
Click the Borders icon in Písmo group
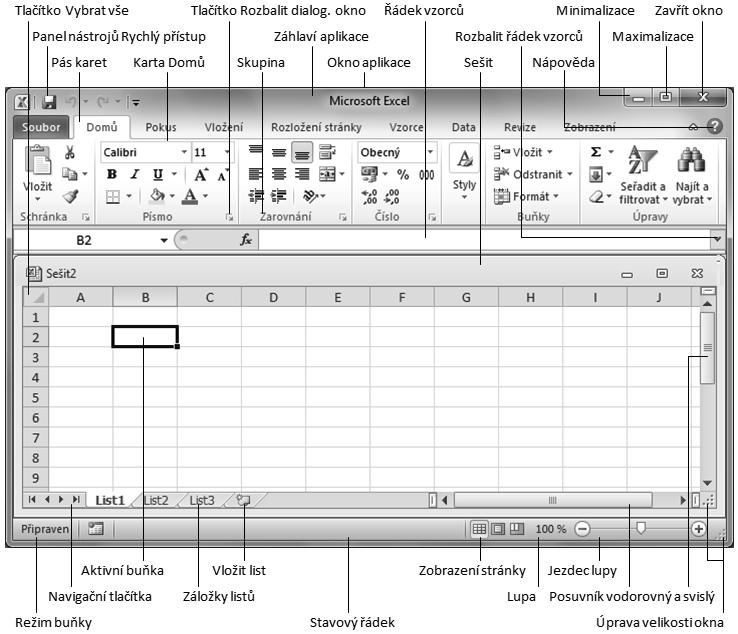pos(113,196)
